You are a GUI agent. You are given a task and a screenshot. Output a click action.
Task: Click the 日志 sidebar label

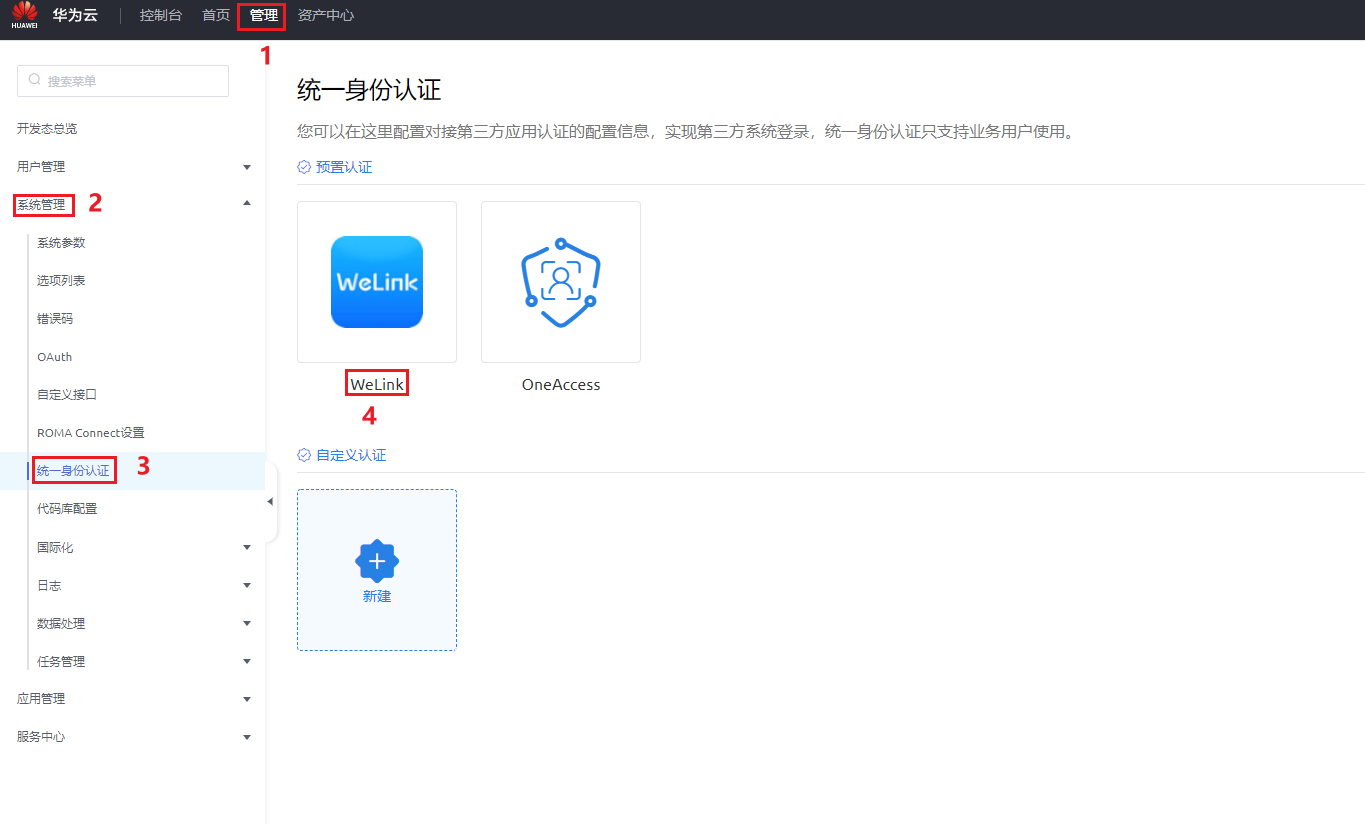pyautogui.click(x=49, y=585)
